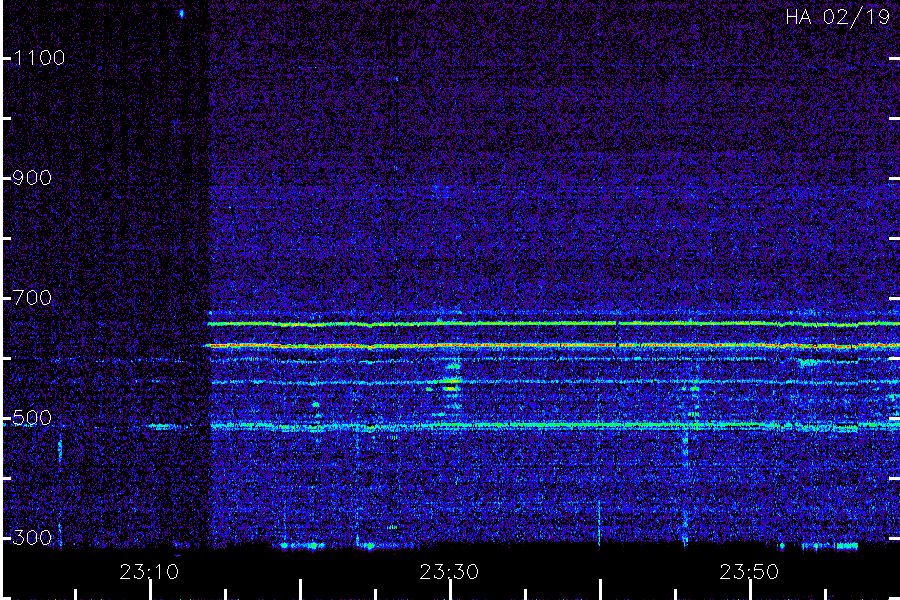The height and width of the screenshot is (600, 900).
Task: Click the 1100 frequency axis label
Action: 39,58
